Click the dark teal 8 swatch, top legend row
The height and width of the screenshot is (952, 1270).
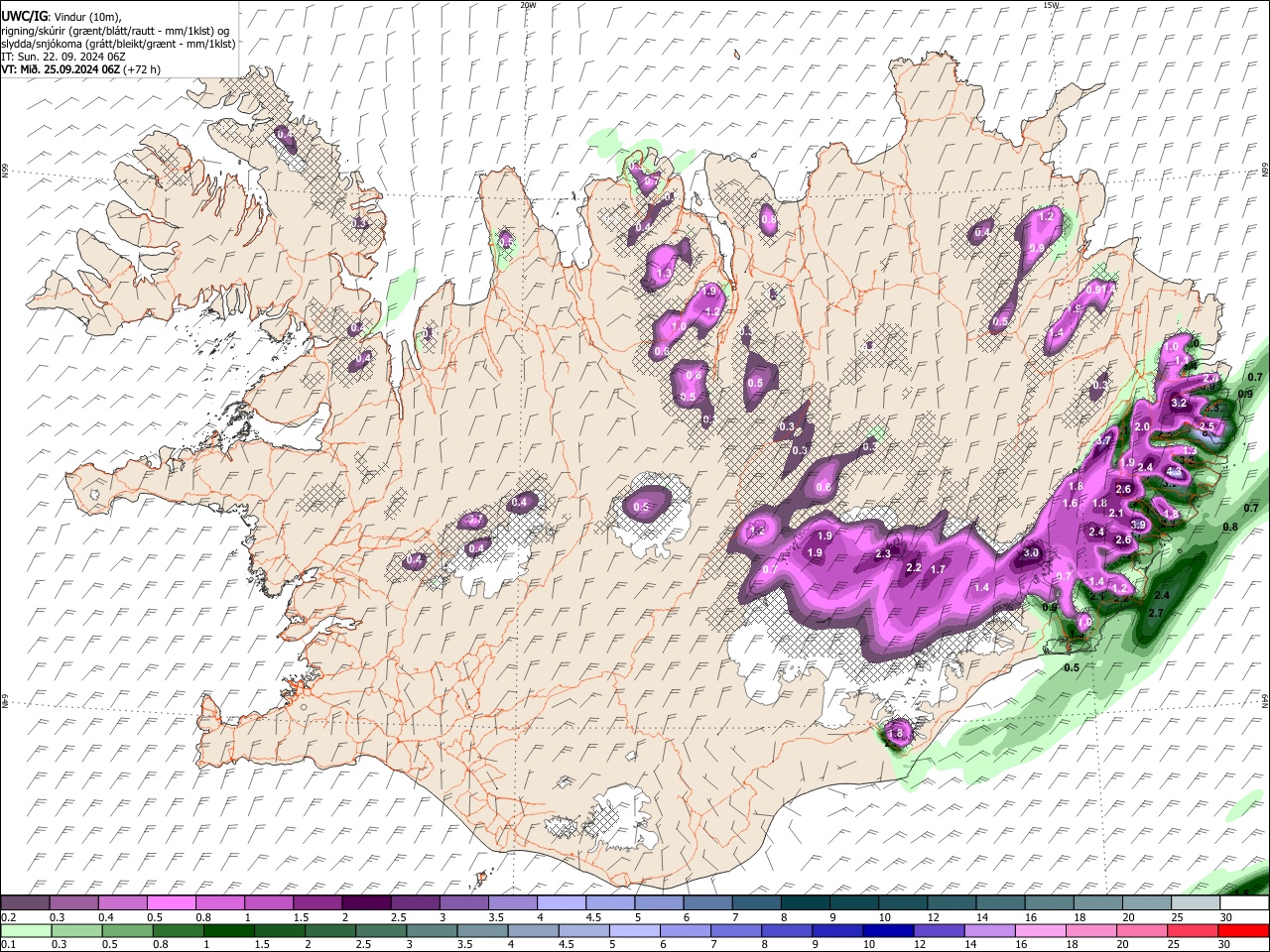pyautogui.click(x=805, y=902)
